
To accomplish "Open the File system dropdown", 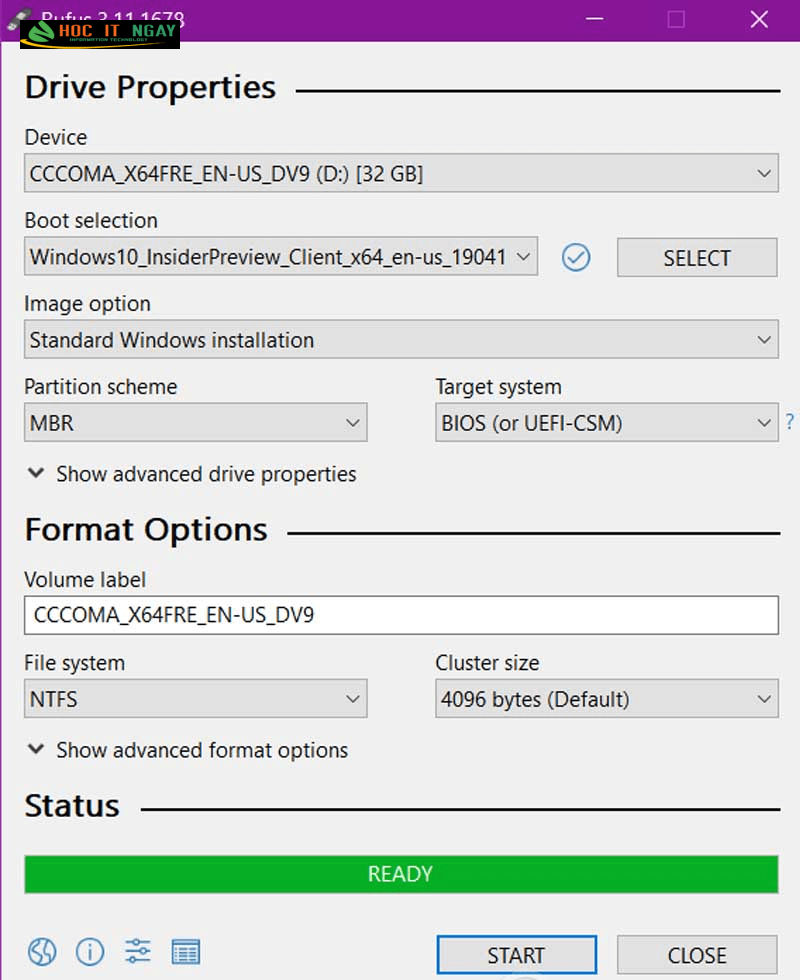I will [x=196, y=699].
